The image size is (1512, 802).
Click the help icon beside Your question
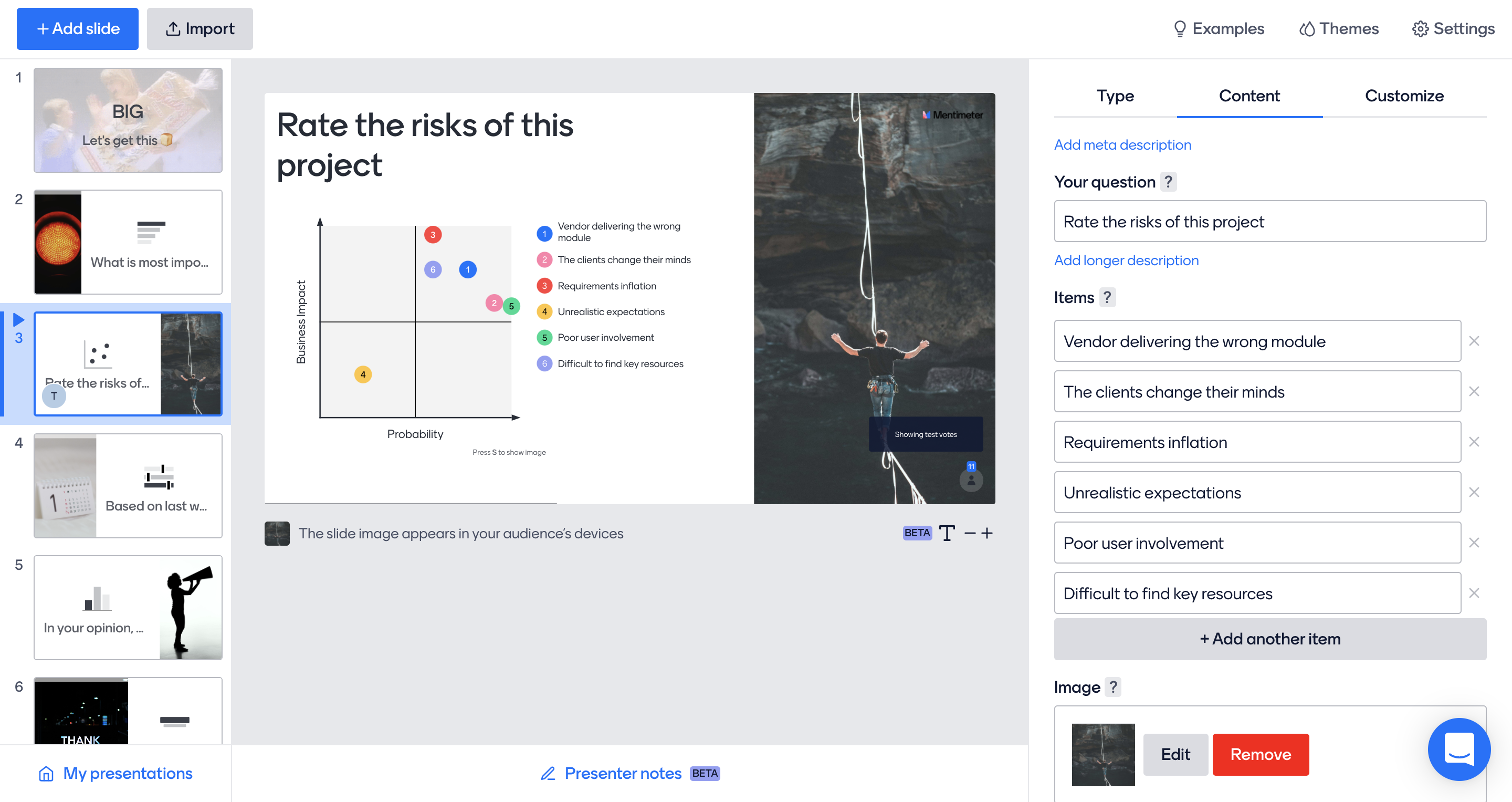[x=1168, y=182]
